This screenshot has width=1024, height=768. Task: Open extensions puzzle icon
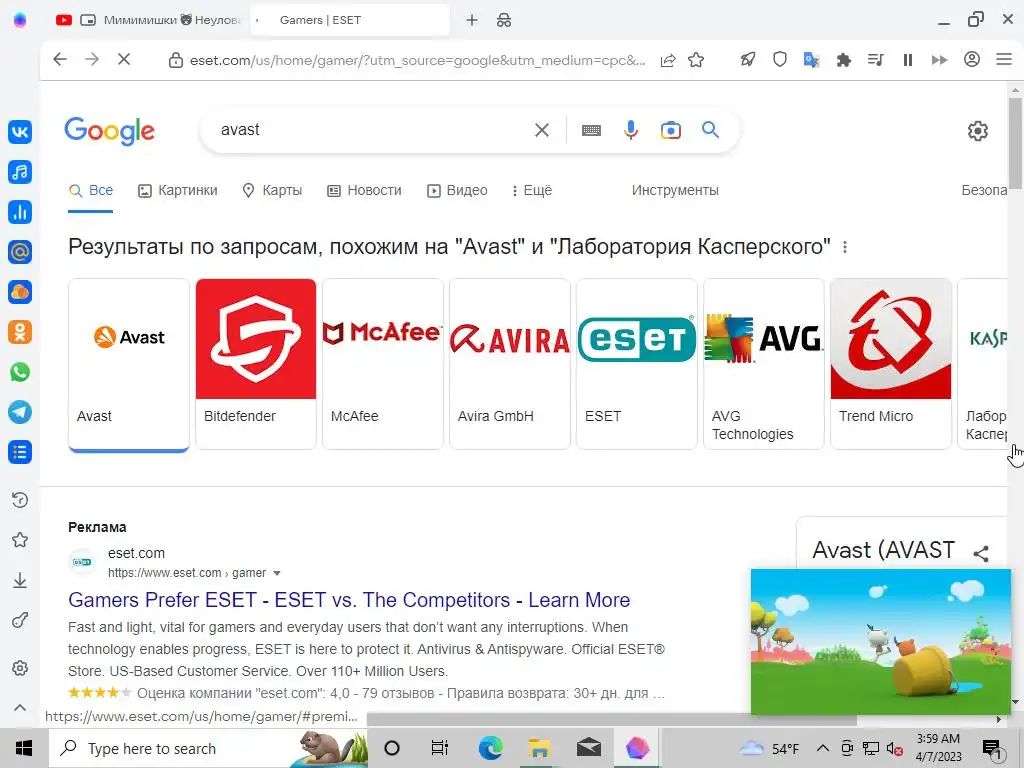pos(844,60)
